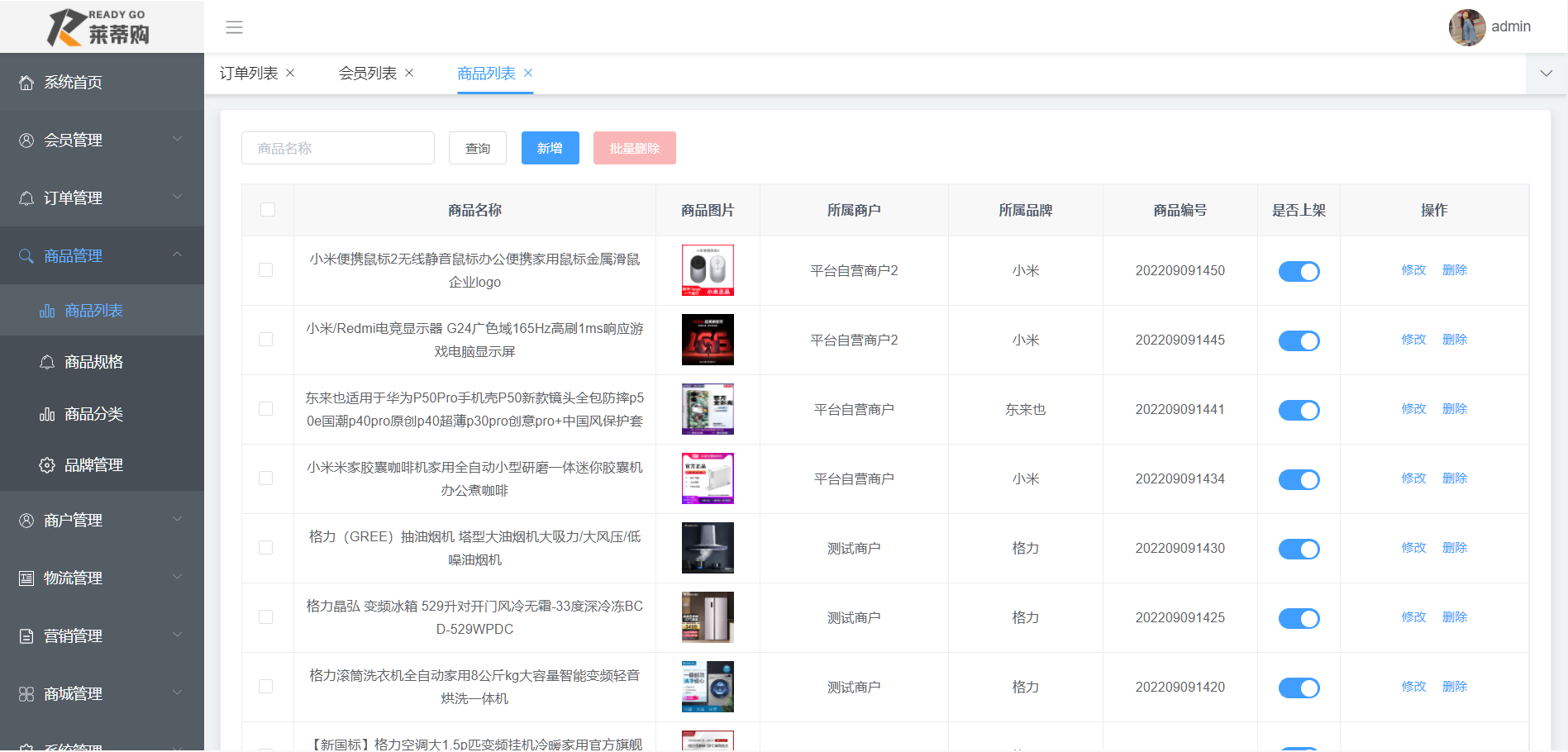
Task: Click the 营销管理 document icon
Action: [x=26, y=636]
